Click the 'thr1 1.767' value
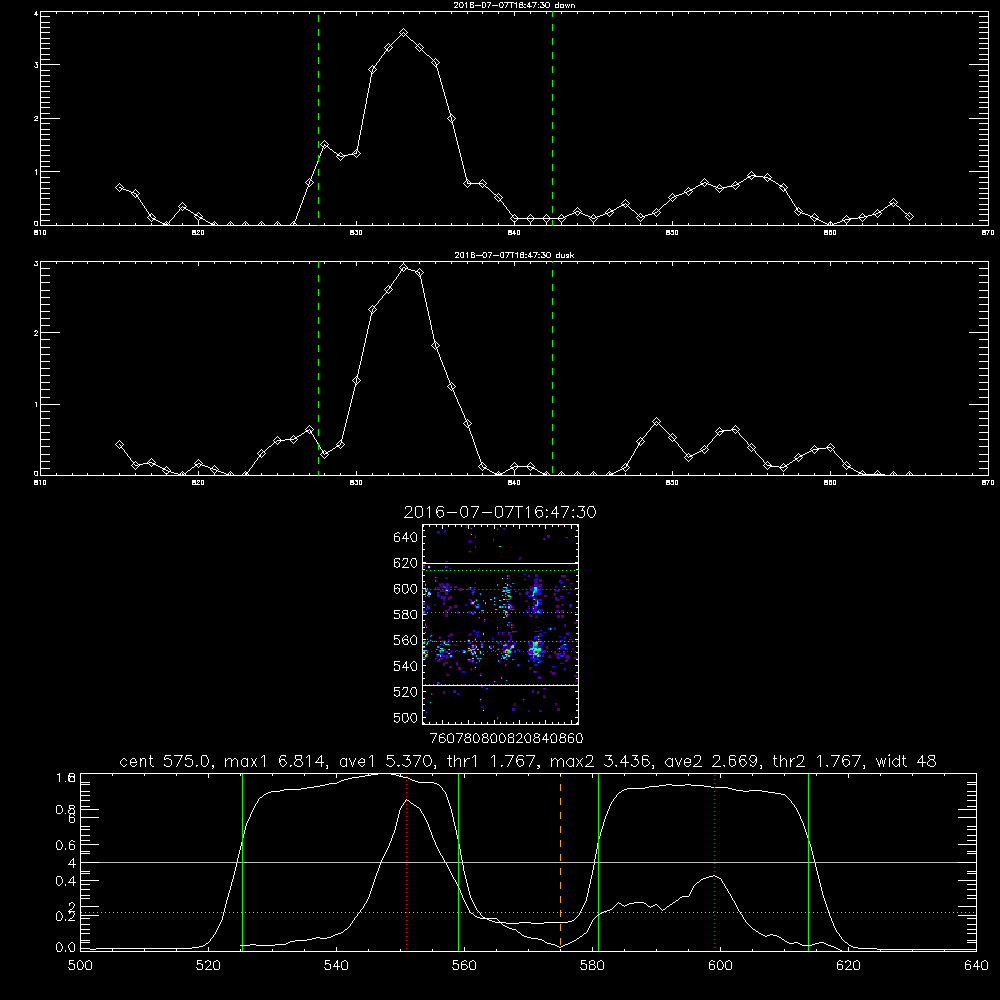The height and width of the screenshot is (1000, 1000). [x=491, y=761]
